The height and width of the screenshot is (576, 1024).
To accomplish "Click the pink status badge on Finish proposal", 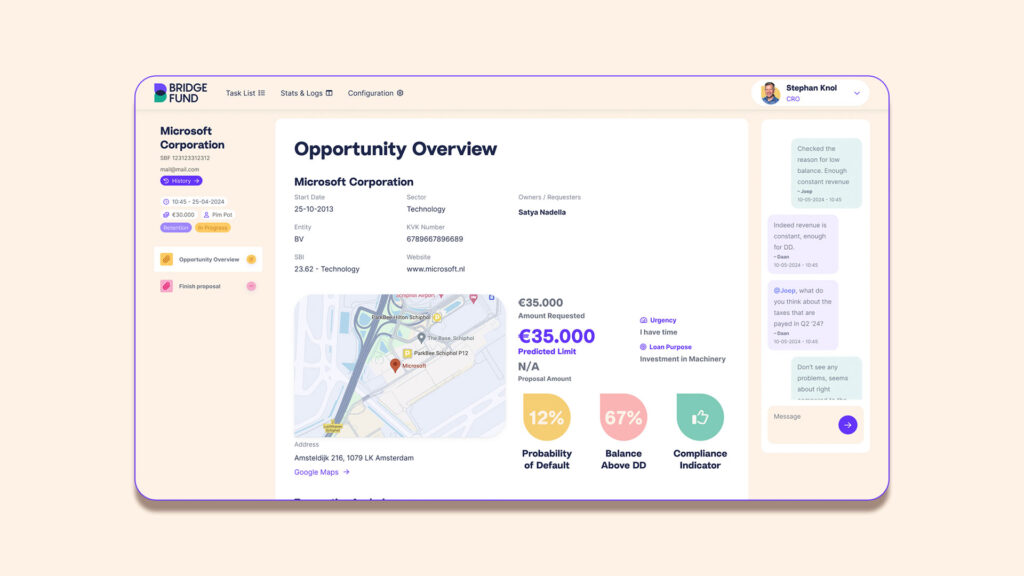I will click(x=251, y=286).
